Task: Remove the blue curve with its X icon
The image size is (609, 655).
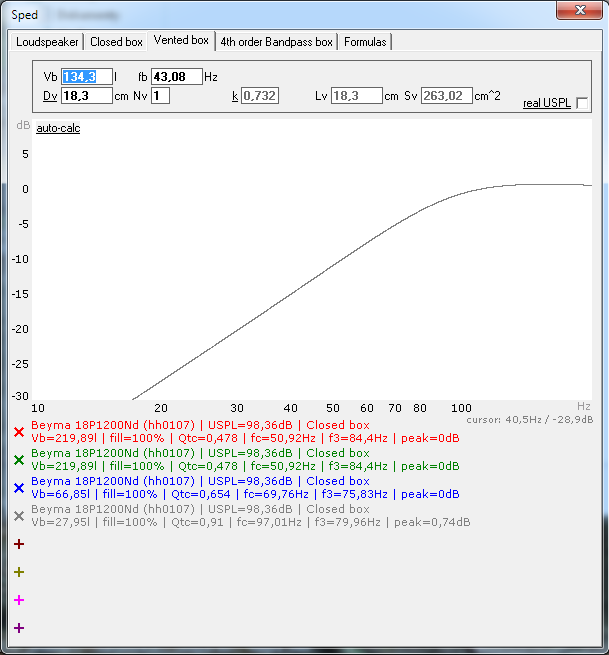Action: [19, 487]
